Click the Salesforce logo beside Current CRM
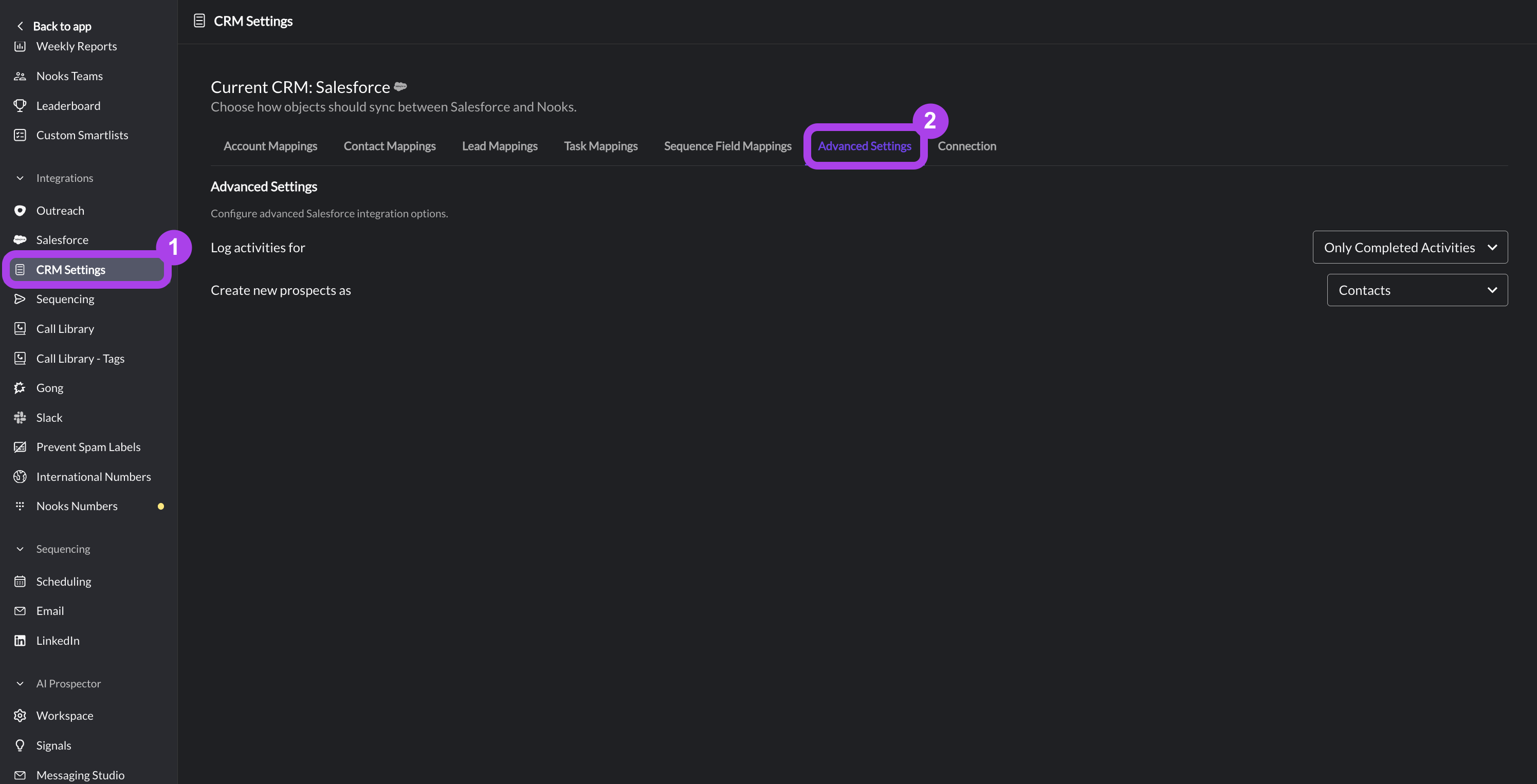 [400, 86]
